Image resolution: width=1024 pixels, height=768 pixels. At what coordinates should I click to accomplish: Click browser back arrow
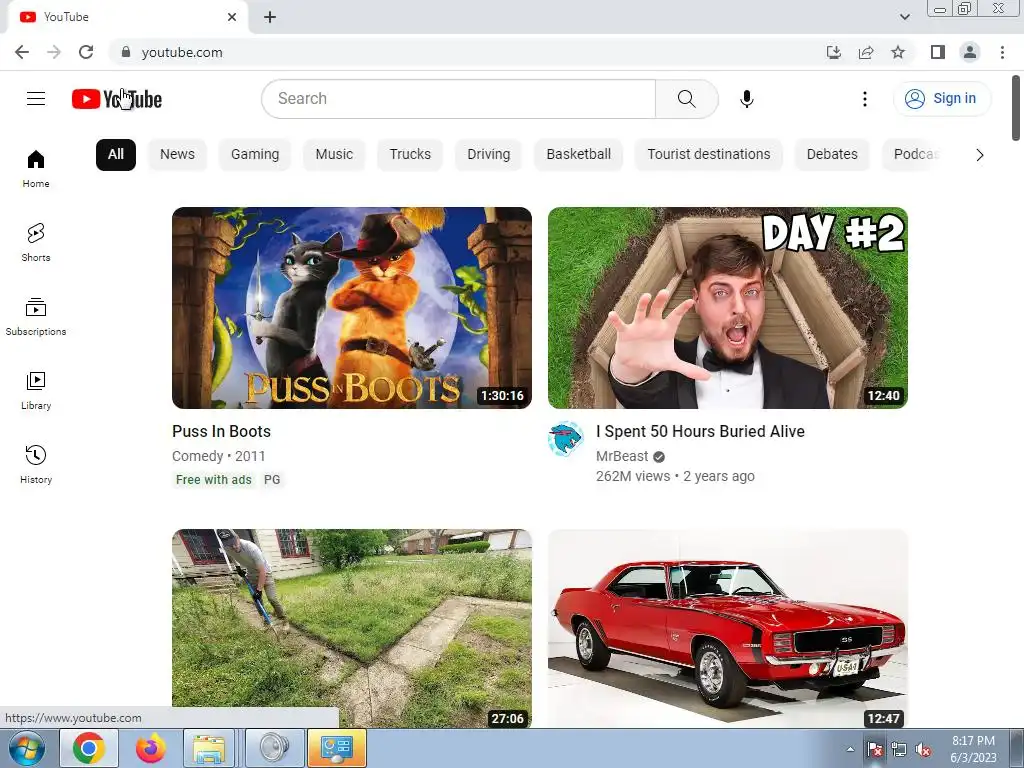point(22,52)
